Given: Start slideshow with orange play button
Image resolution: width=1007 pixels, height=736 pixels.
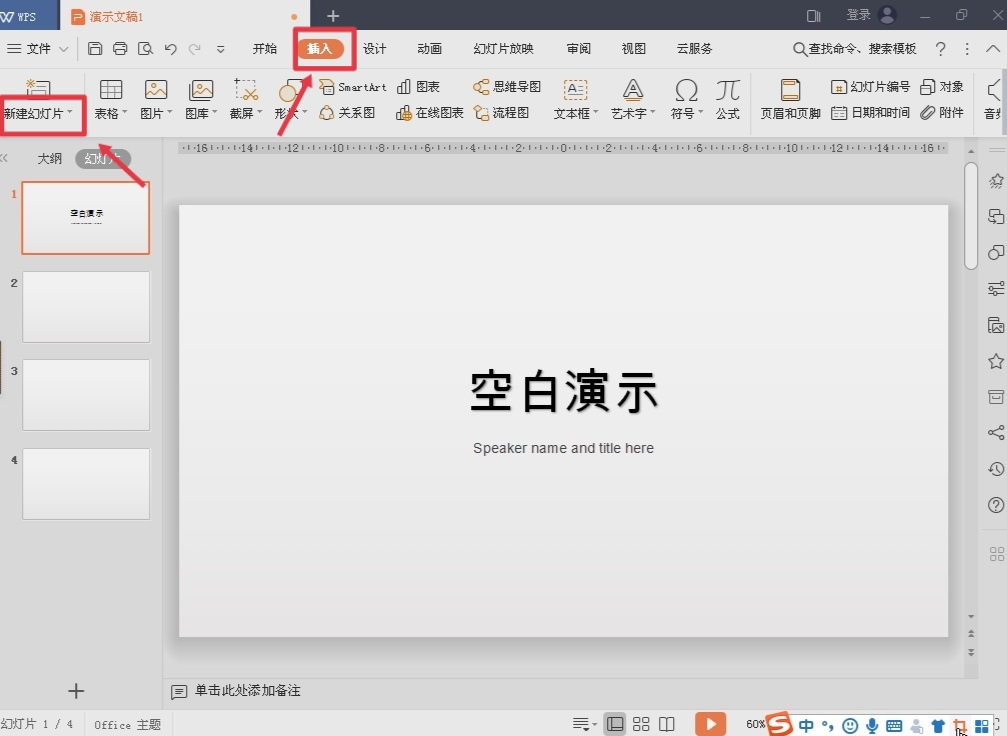Looking at the screenshot, I should [710, 724].
